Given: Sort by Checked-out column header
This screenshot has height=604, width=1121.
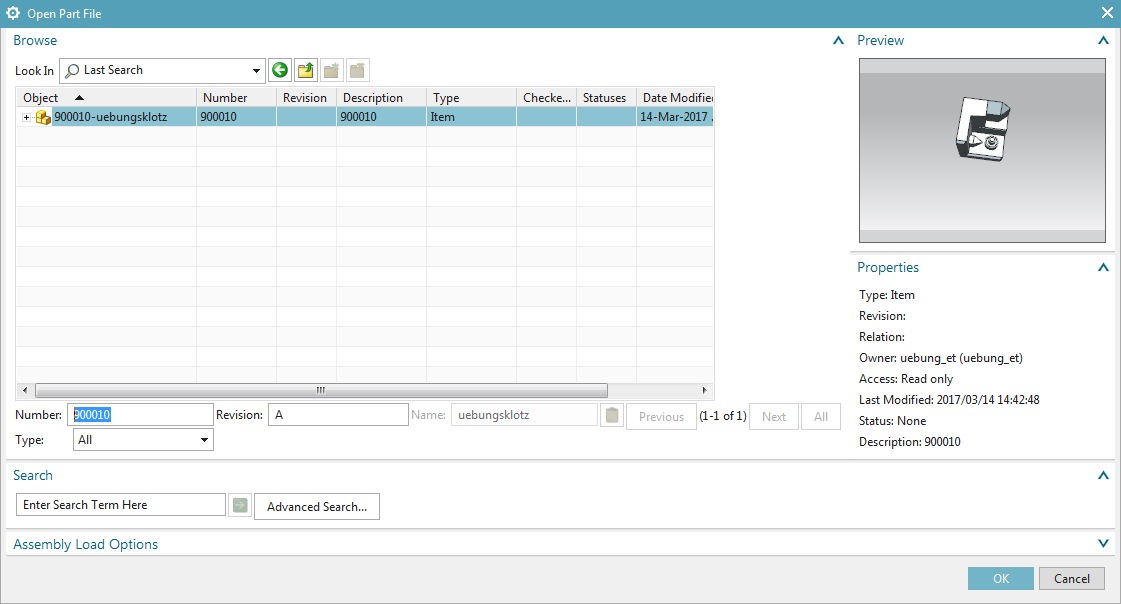Looking at the screenshot, I should click(547, 97).
